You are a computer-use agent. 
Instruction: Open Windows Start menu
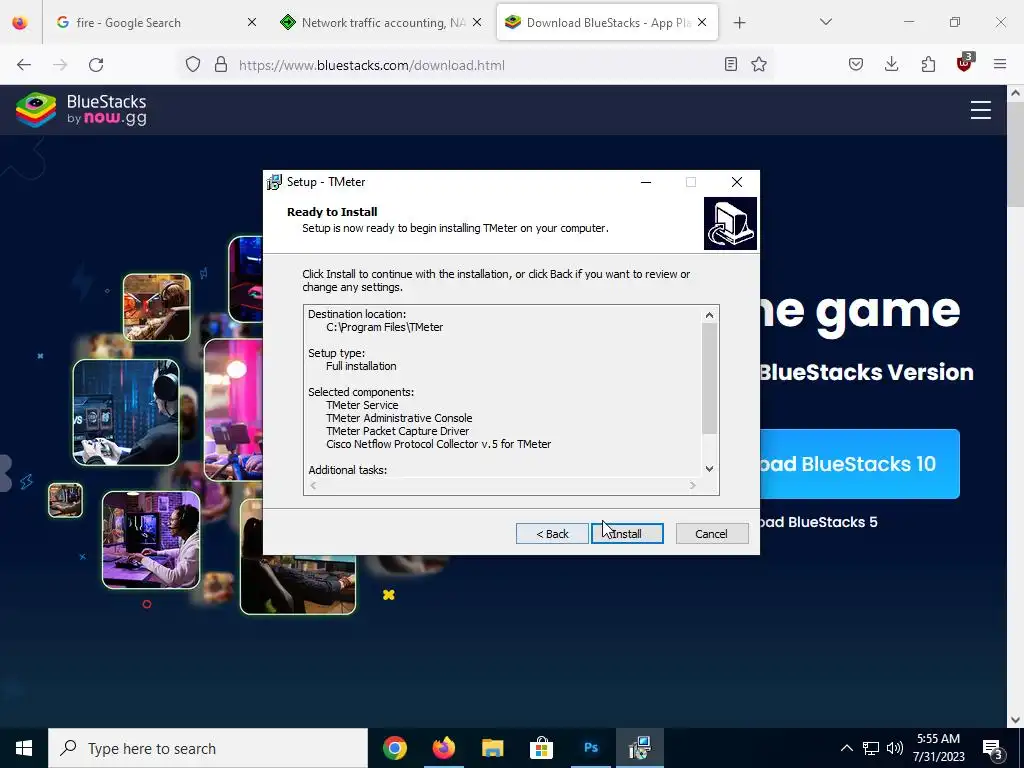24,748
